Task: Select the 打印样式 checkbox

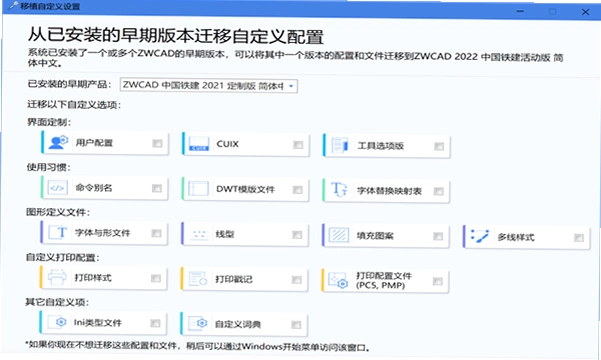Action: (x=156, y=278)
